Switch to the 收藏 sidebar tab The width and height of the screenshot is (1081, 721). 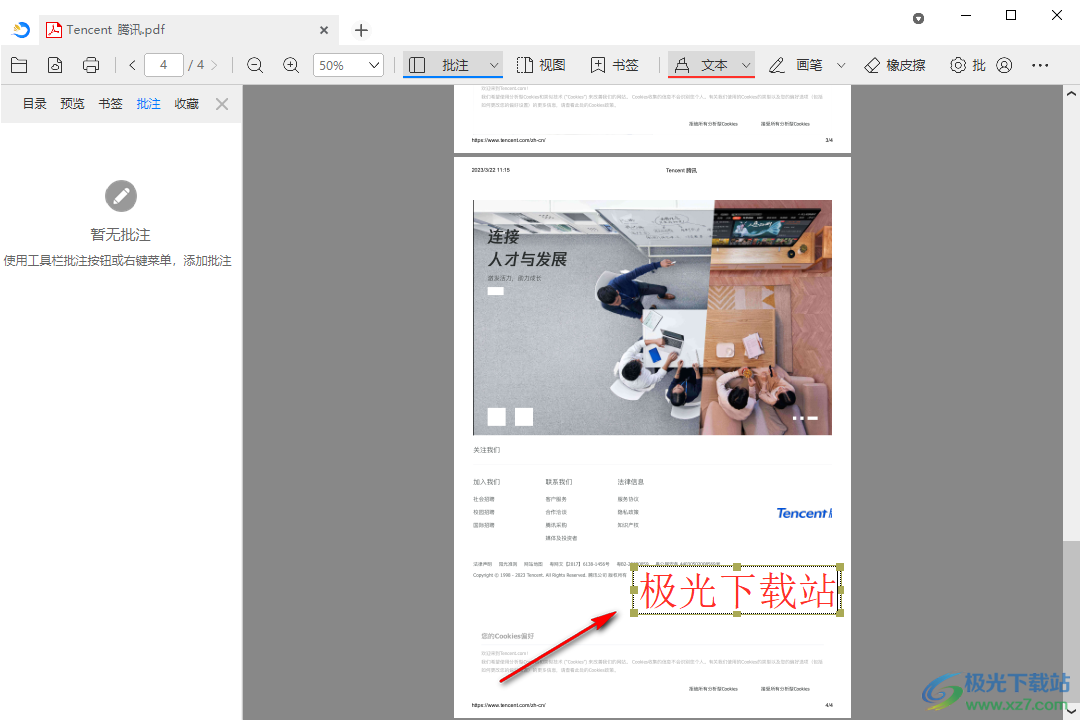point(186,104)
